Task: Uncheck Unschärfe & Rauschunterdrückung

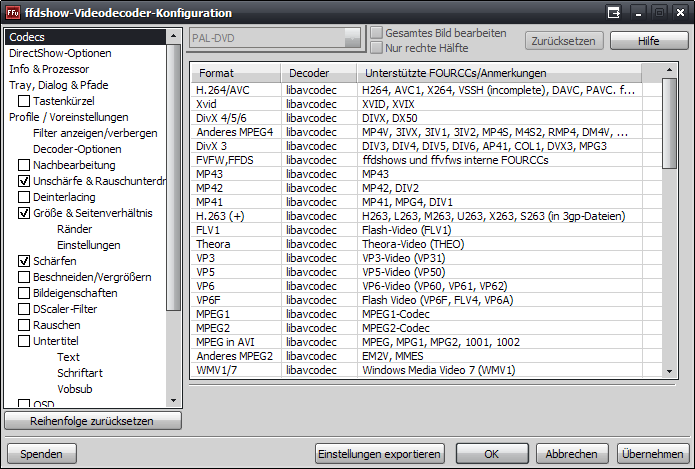Action: click(x=24, y=181)
